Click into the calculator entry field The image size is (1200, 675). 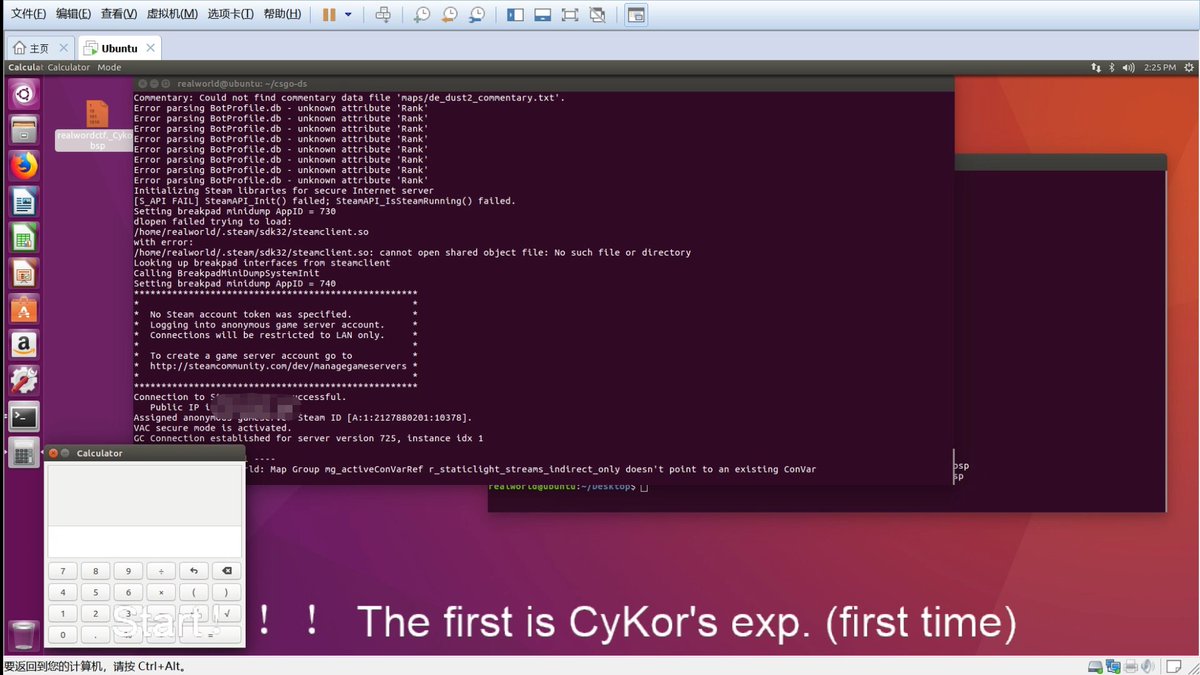[x=144, y=542]
